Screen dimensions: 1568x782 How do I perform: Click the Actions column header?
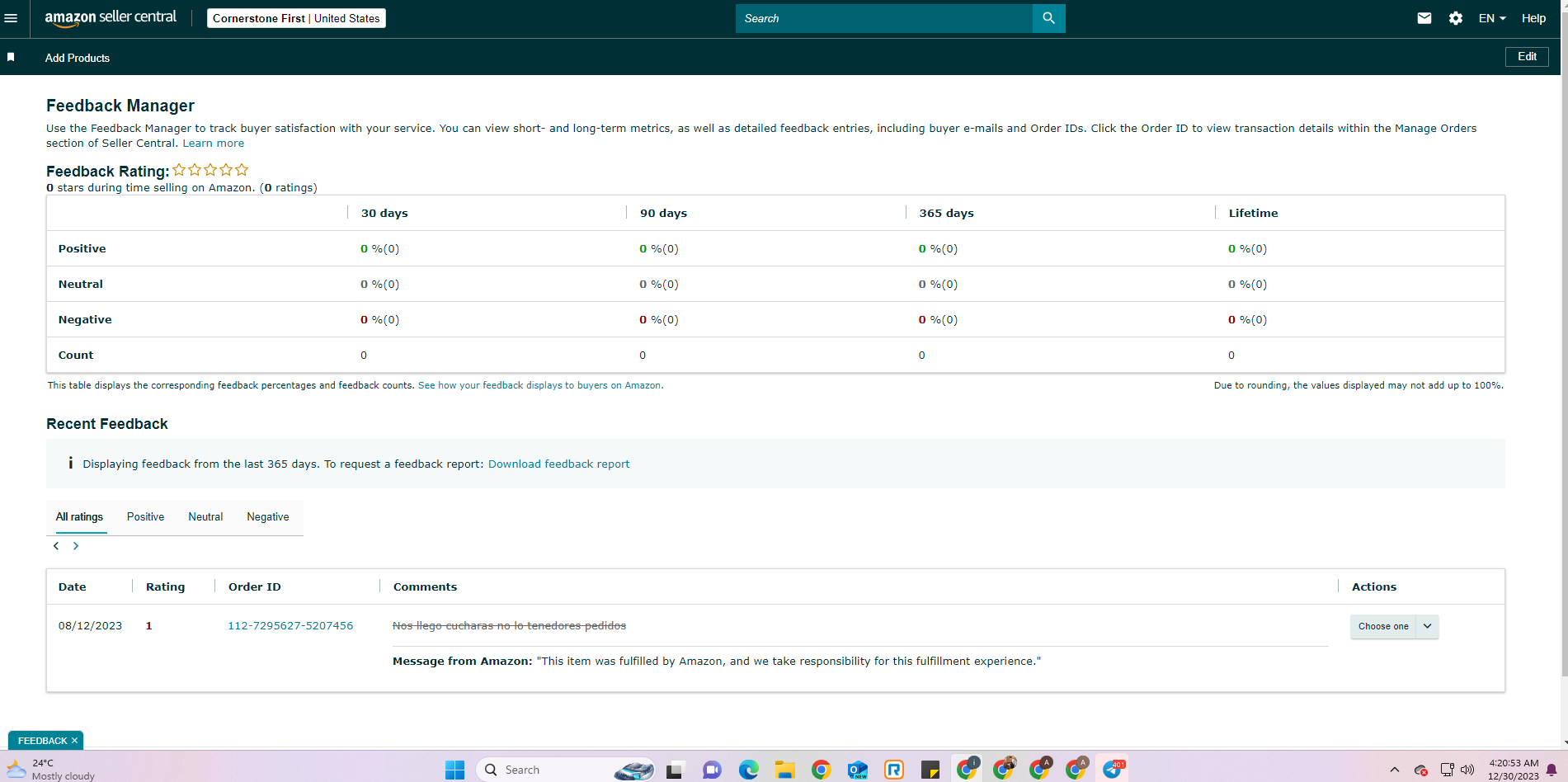[x=1374, y=587]
